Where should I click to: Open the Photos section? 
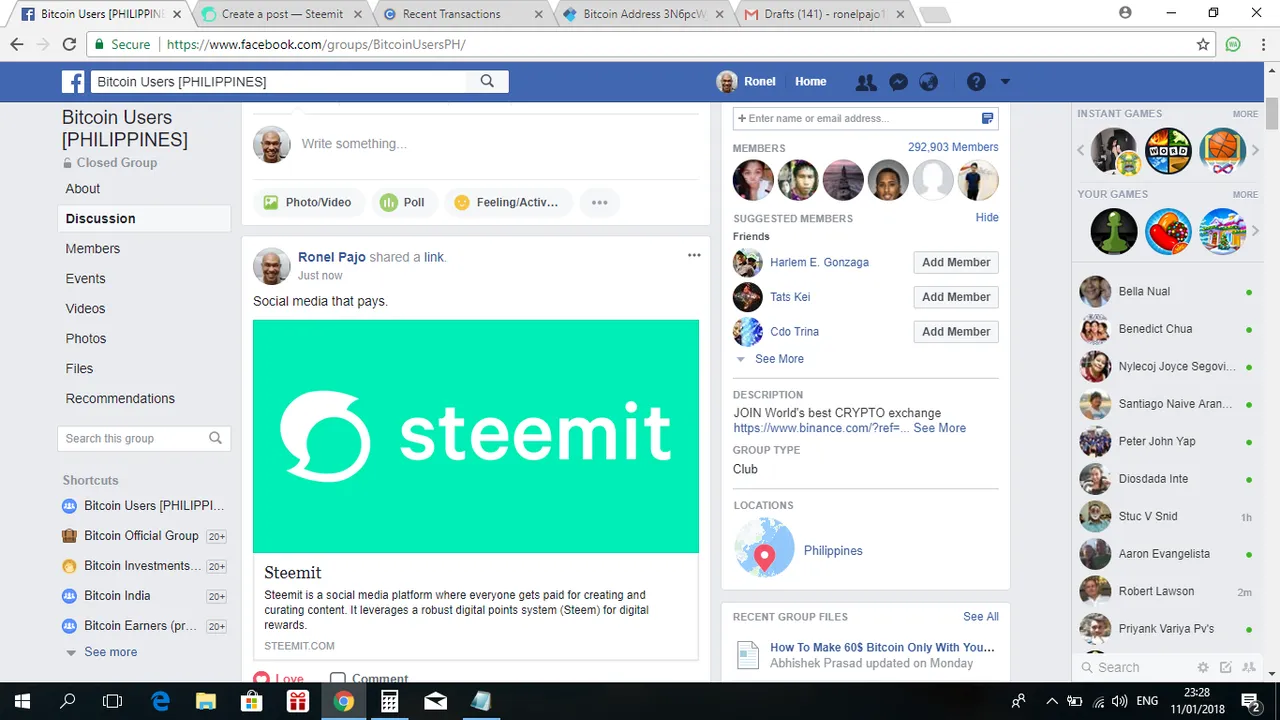86,338
